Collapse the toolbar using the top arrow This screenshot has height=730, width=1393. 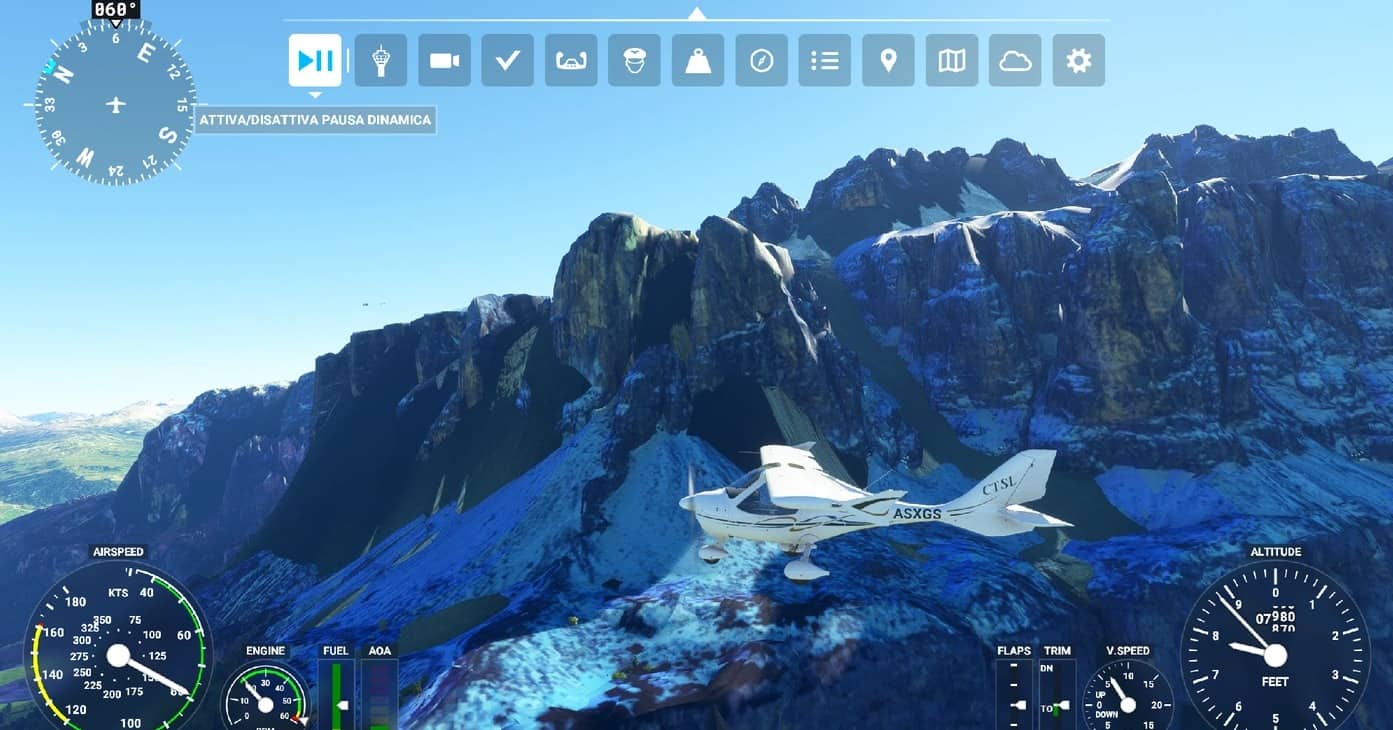[x=697, y=13]
